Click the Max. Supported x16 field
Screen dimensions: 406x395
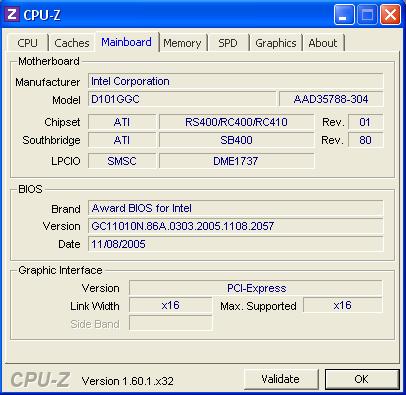tap(343, 305)
